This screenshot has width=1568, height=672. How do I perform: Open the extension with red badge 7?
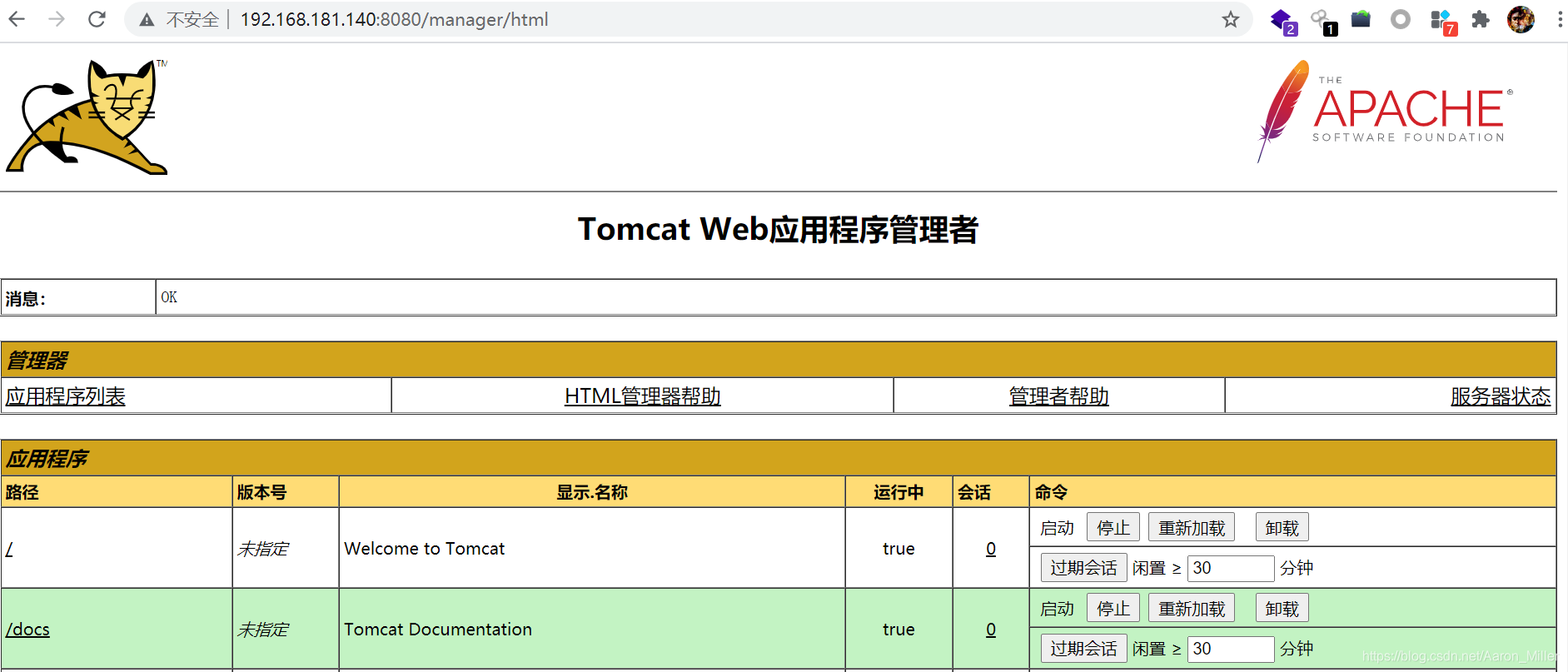pyautogui.click(x=1442, y=21)
